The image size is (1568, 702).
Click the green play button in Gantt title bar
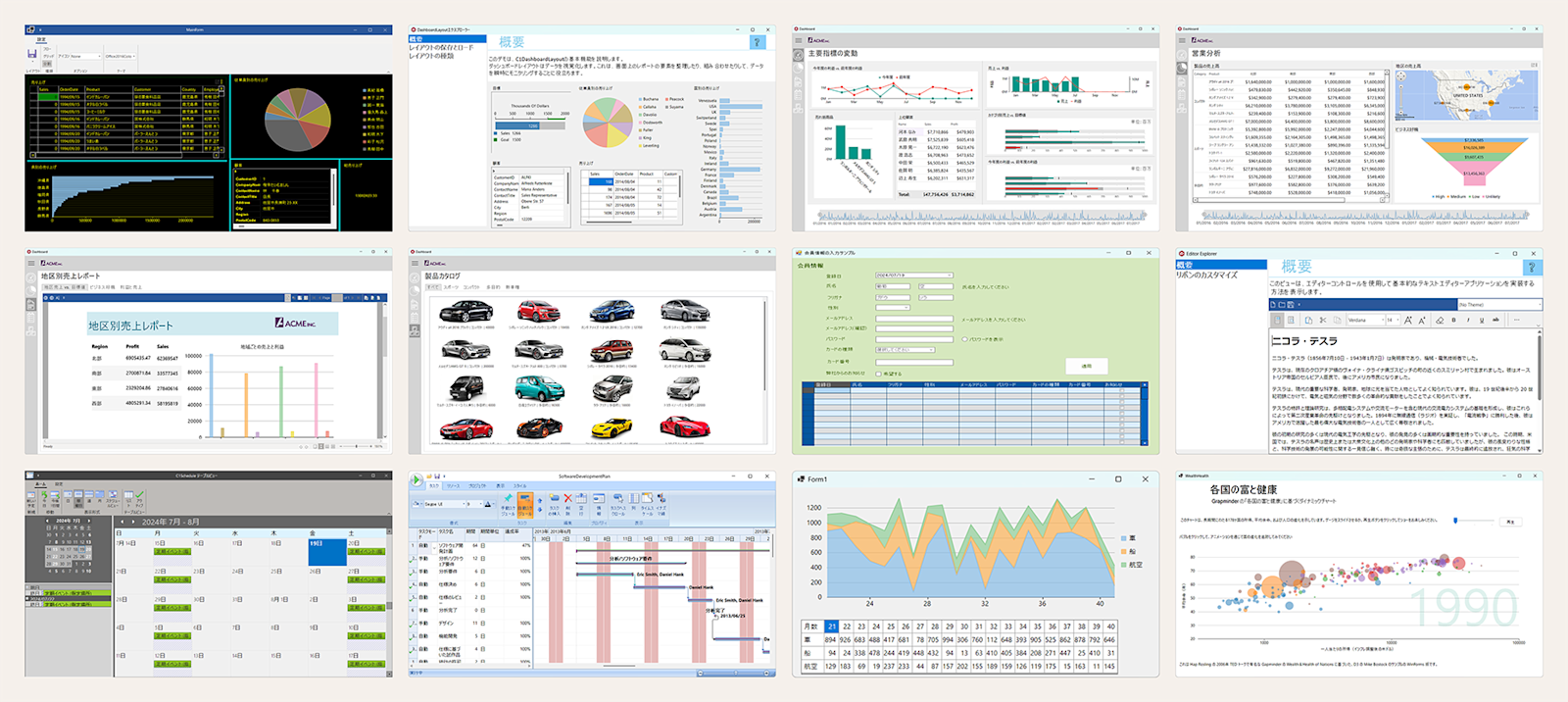point(416,479)
